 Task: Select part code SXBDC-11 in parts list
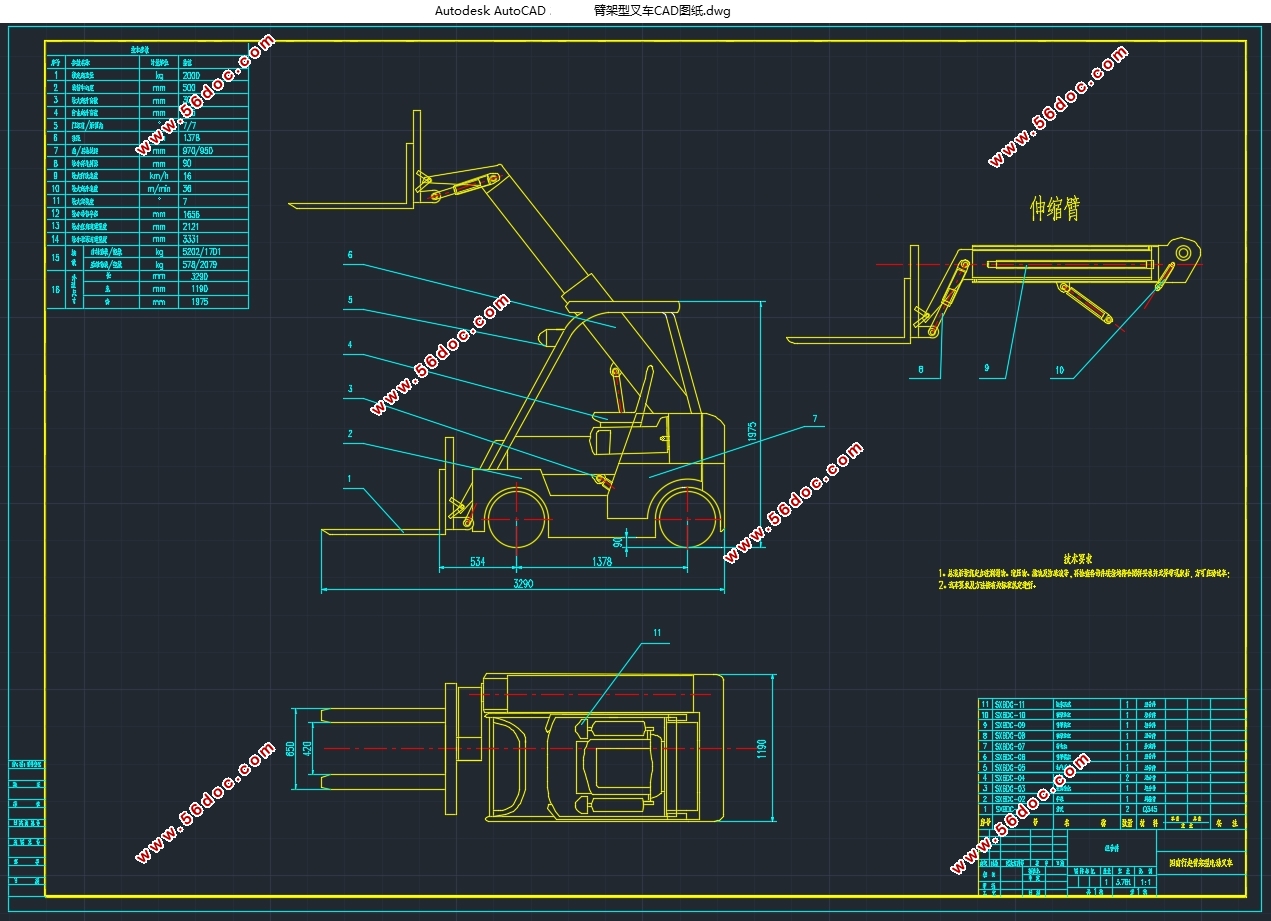(x=1010, y=705)
